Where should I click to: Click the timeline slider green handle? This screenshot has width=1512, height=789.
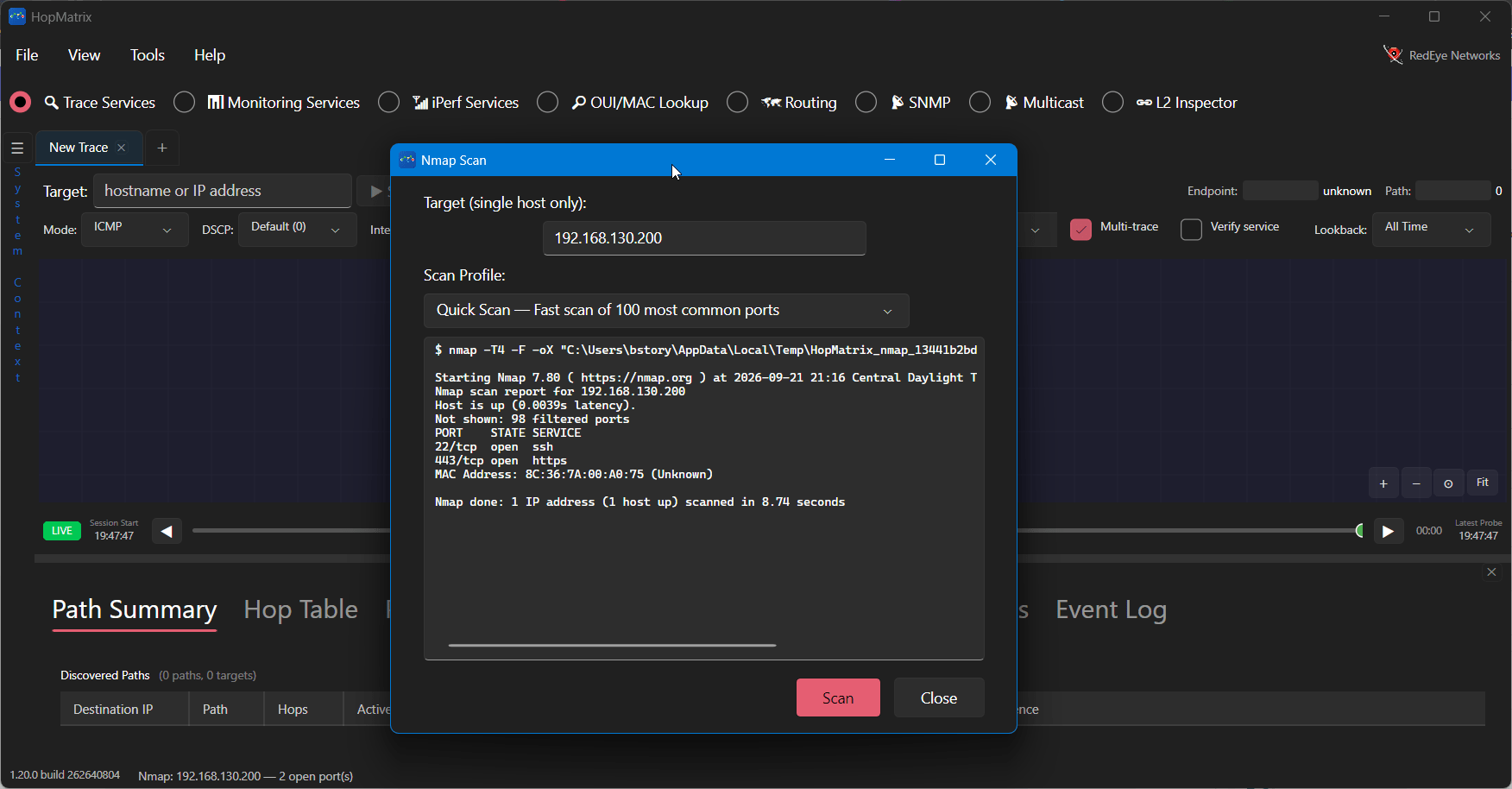tap(1360, 531)
